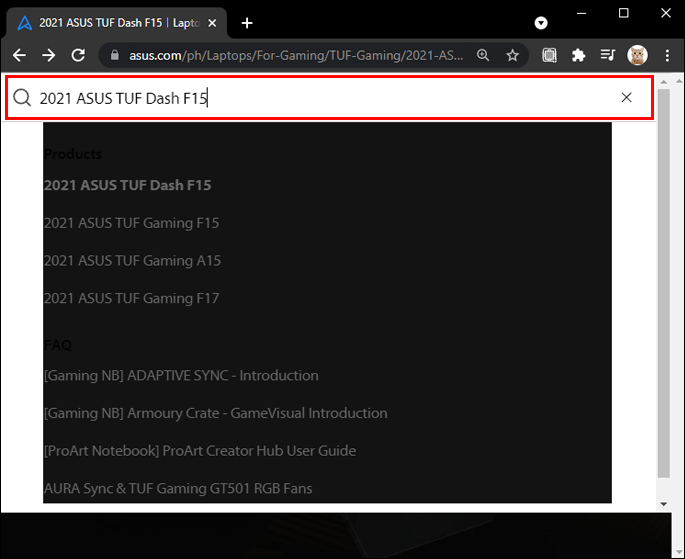
Task: Open suggestion 2021 ASUS TUF Gaming A15
Action: (x=132, y=261)
